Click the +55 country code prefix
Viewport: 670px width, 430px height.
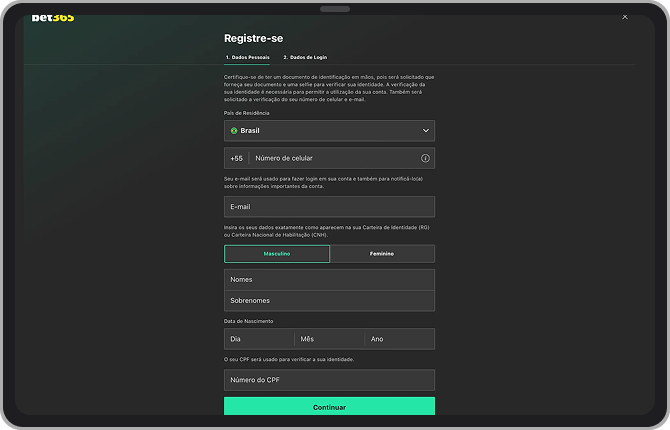[x=236, y=159]
